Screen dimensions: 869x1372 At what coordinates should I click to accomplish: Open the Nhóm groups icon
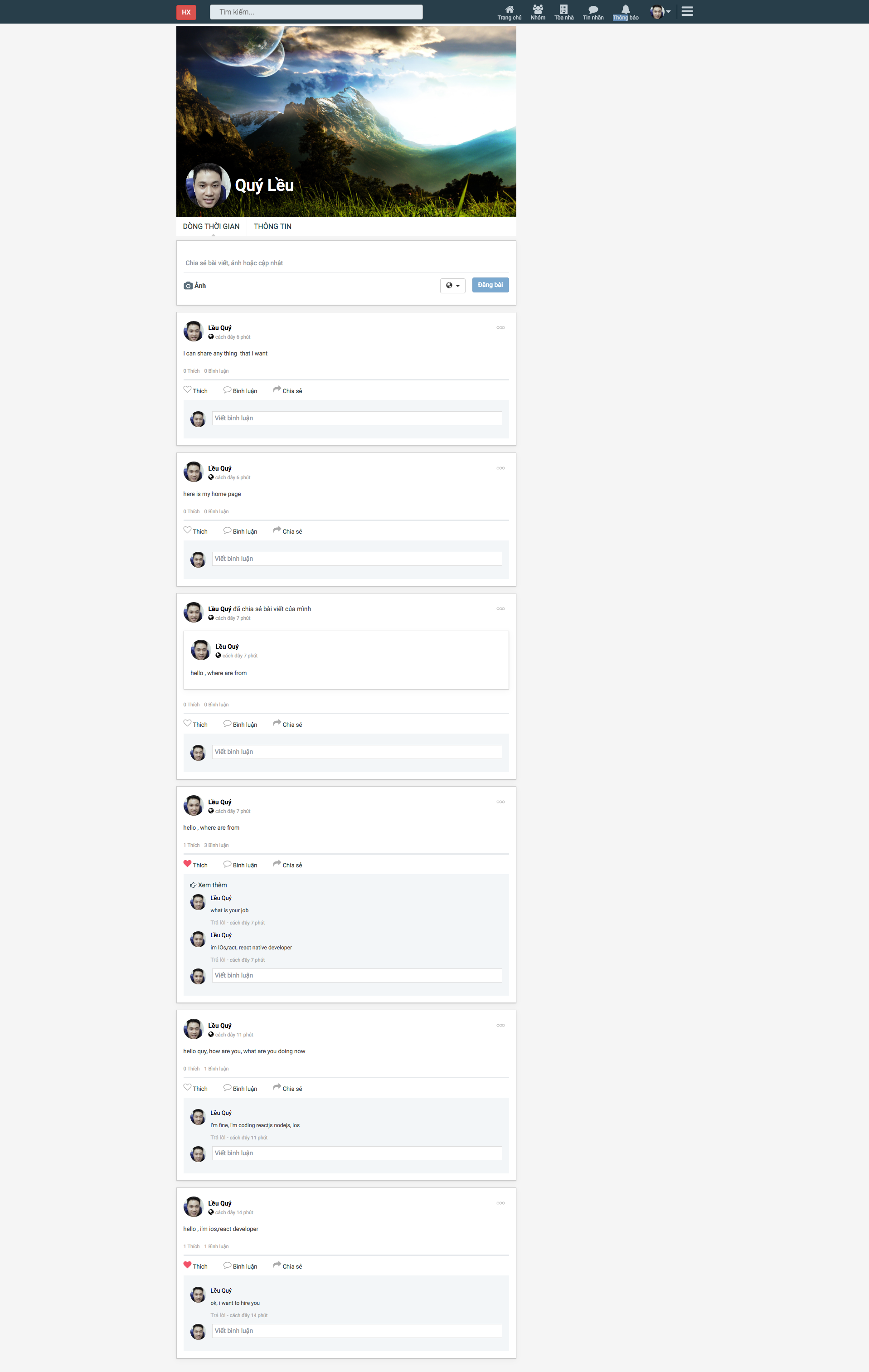tap(537, 10)
